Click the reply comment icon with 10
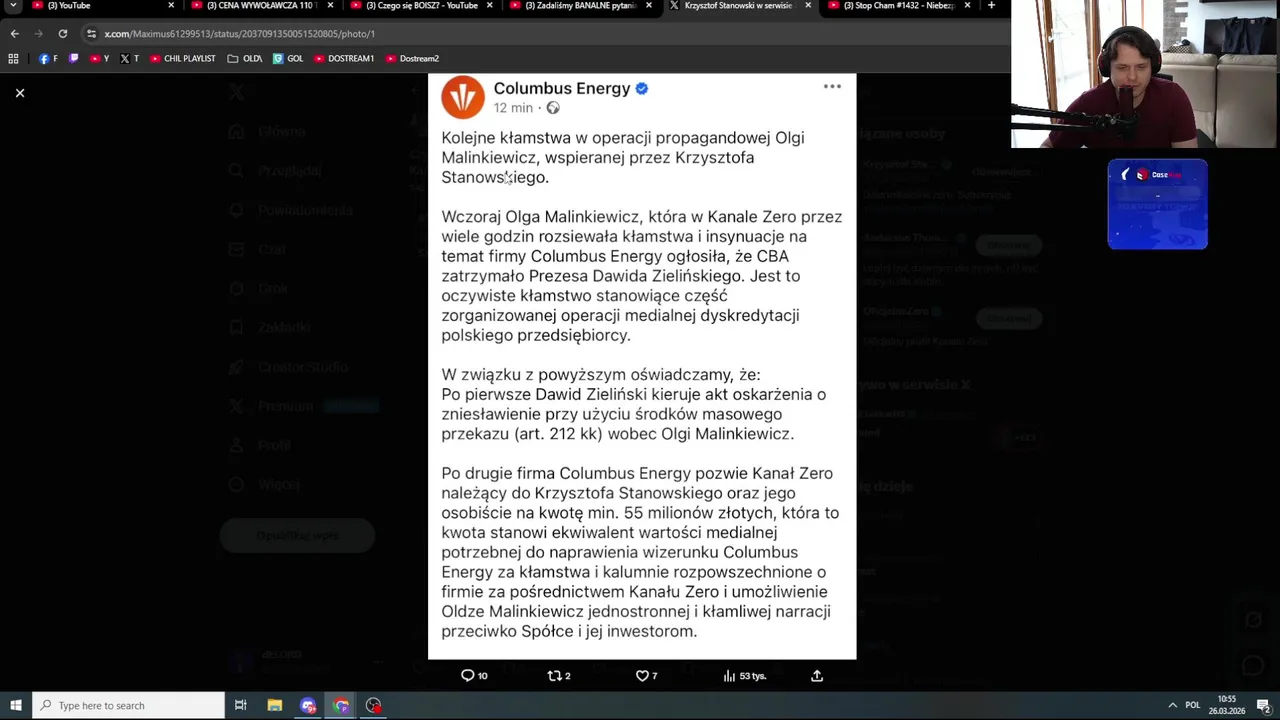 click(474, 676)
